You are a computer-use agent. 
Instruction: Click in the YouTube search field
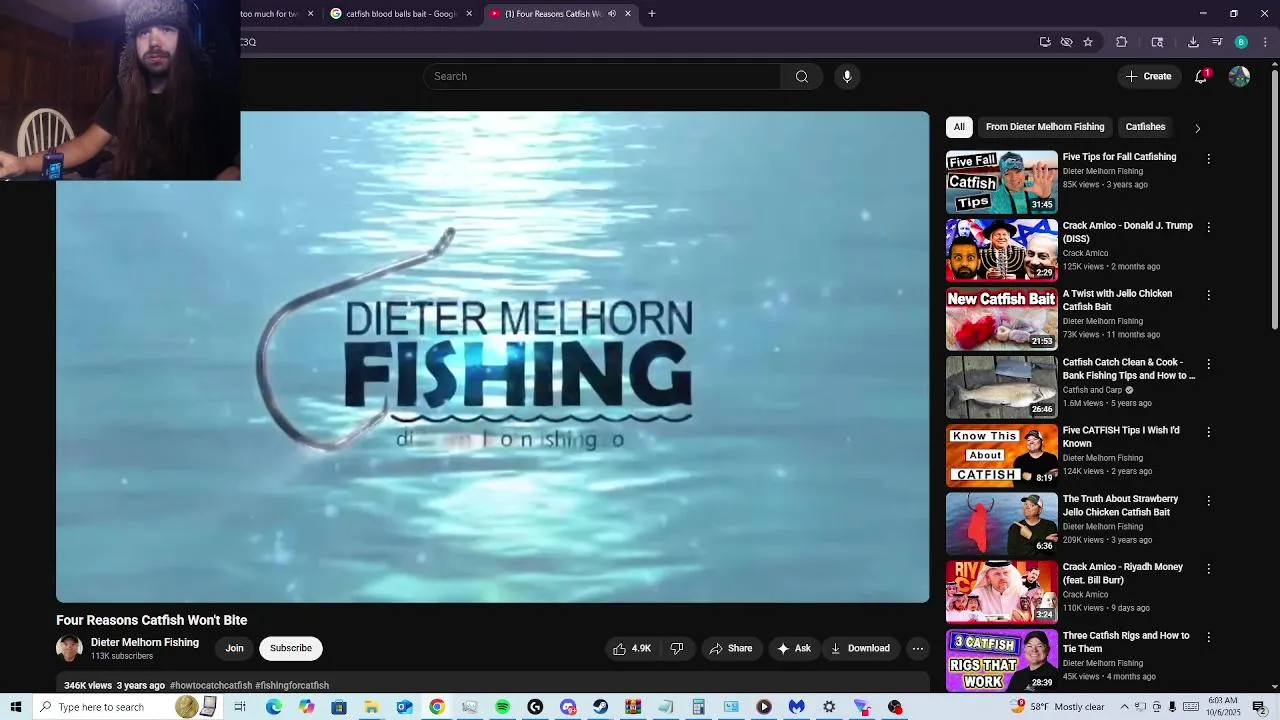[603, 77]
